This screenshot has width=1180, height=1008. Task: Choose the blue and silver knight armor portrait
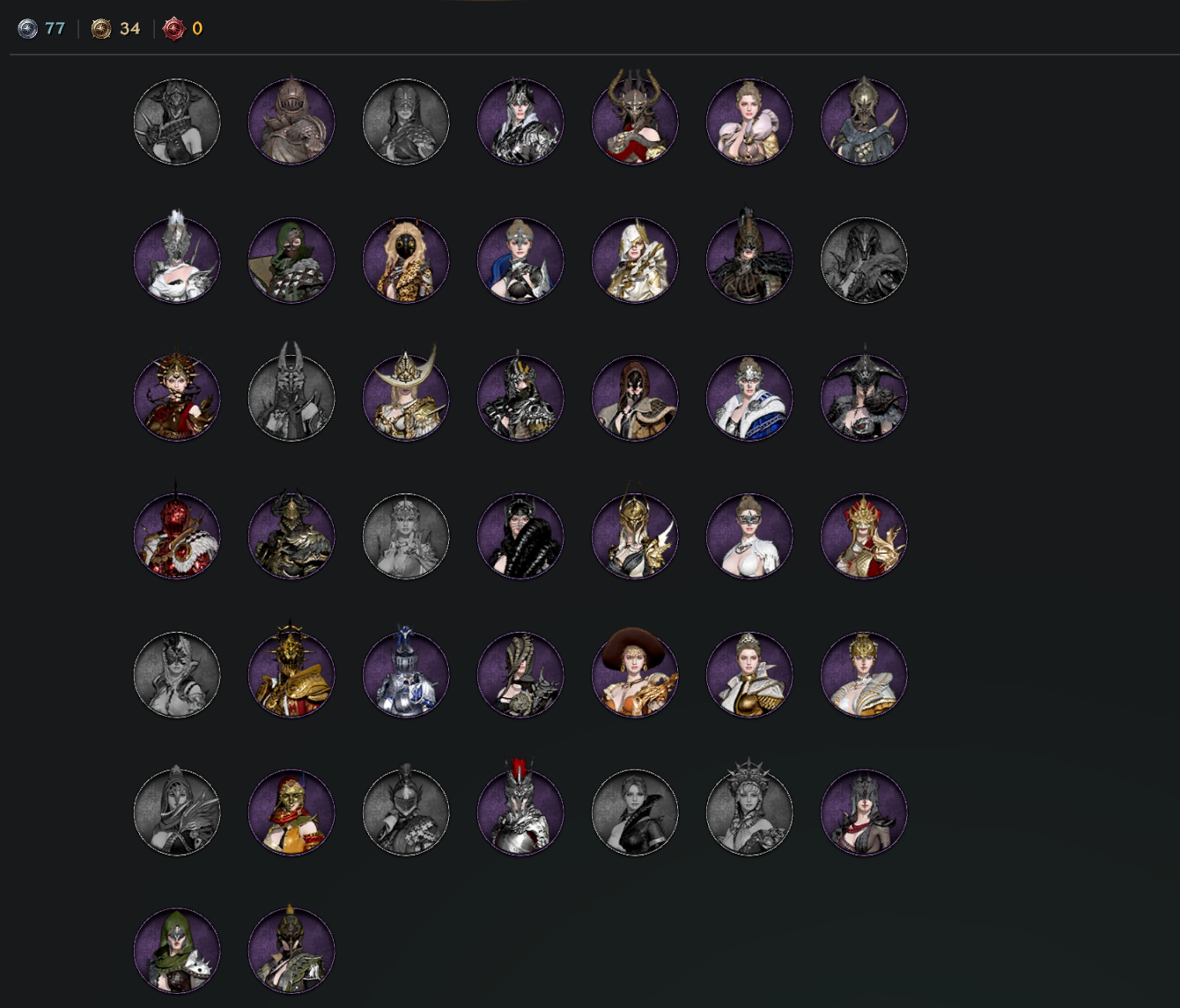point(406,673)
